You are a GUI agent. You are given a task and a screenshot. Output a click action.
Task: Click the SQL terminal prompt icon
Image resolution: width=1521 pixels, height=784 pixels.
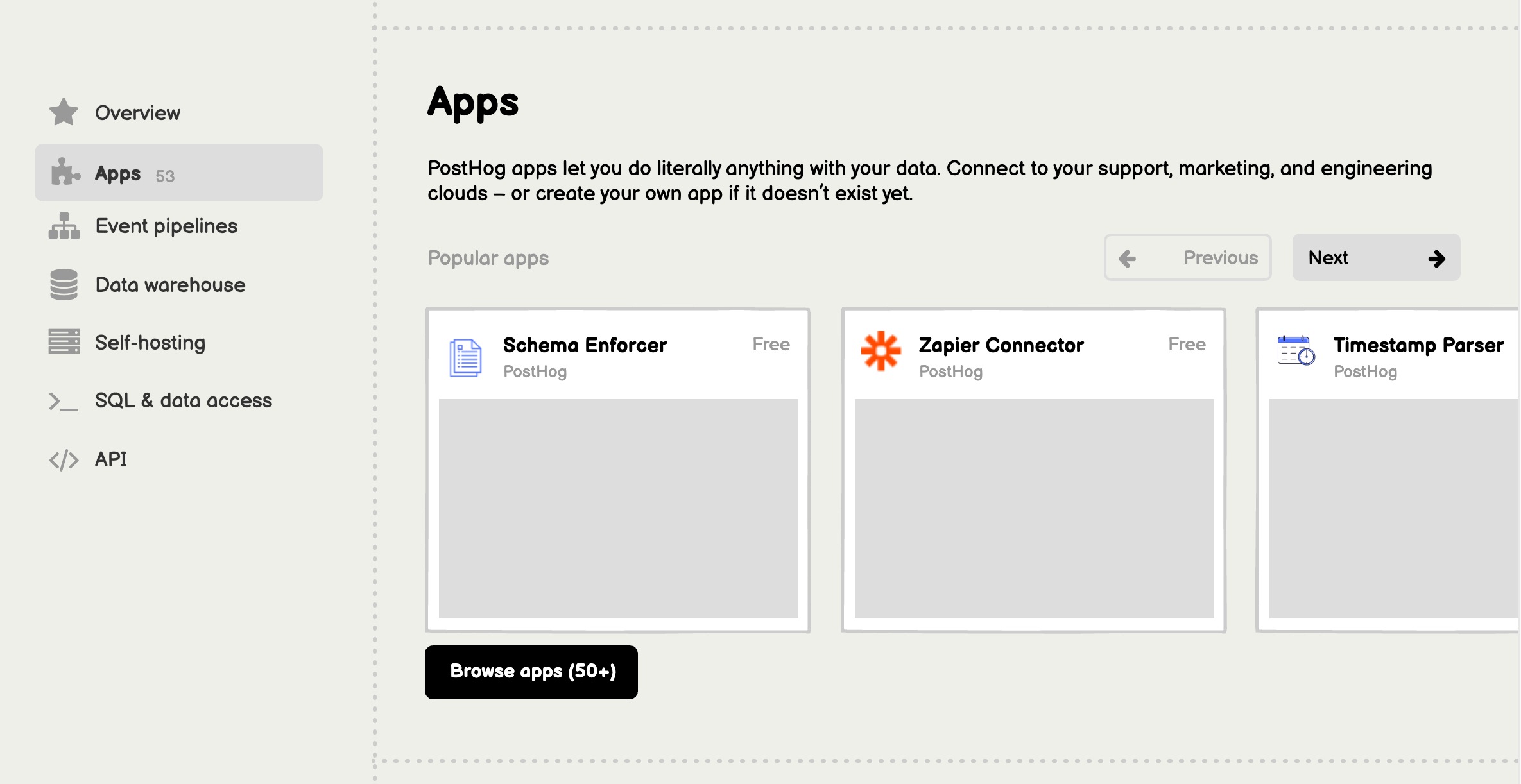[64, 402]
